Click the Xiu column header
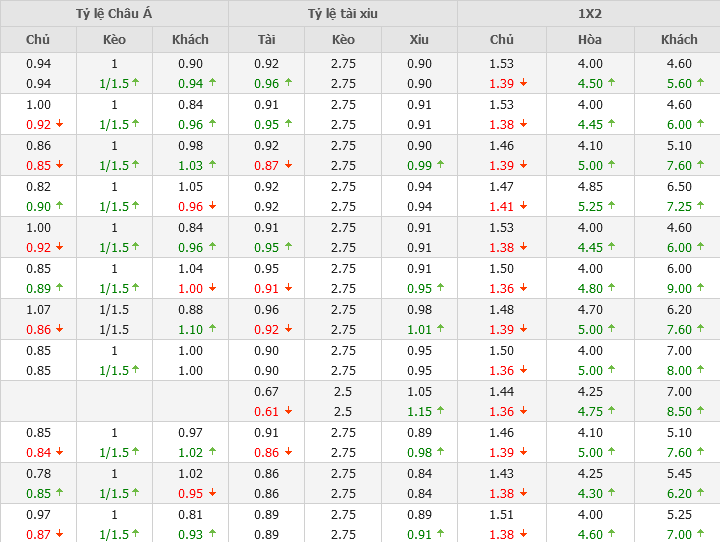The width and height of the screenshot is (720, 542). point(419,40)
